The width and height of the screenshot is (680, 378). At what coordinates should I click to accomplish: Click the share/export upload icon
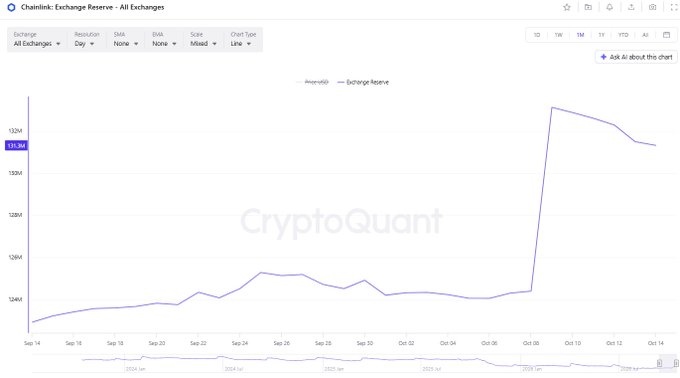tap(631, 7)
